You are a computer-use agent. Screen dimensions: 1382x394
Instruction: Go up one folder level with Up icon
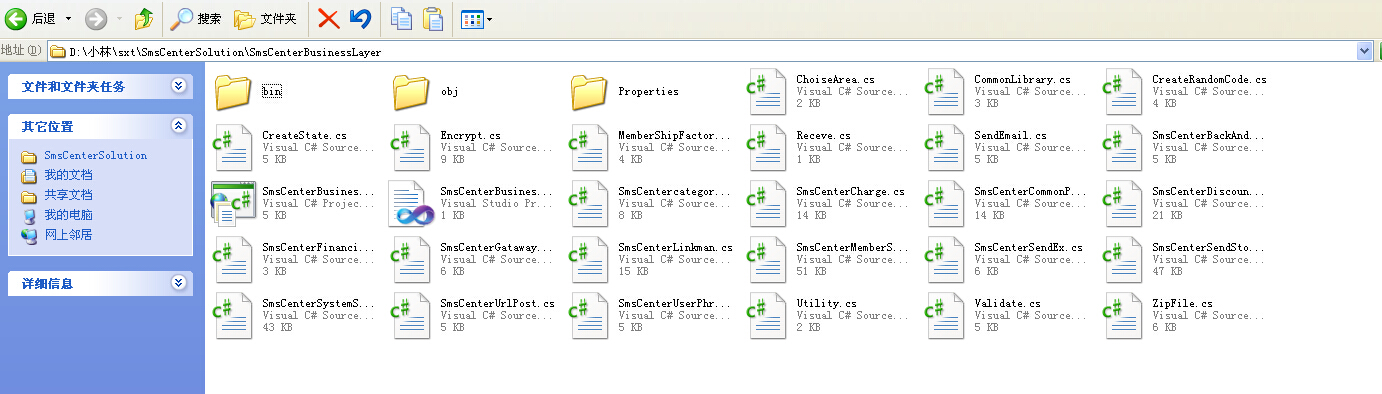coord(144,18)
